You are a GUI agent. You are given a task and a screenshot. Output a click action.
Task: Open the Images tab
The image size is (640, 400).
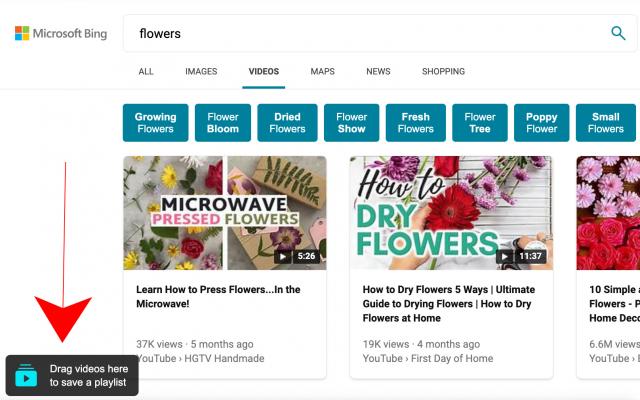[x=201, y=71]
